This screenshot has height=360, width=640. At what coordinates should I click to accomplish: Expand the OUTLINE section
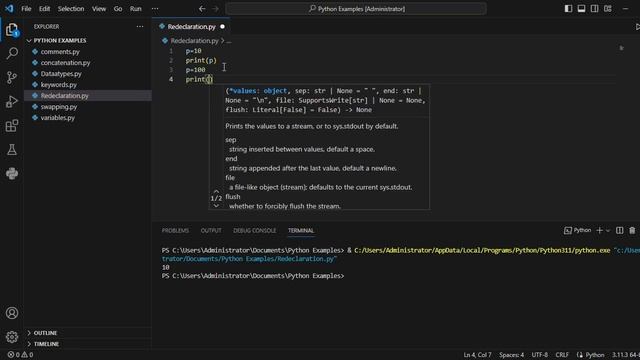coord(88,333)
